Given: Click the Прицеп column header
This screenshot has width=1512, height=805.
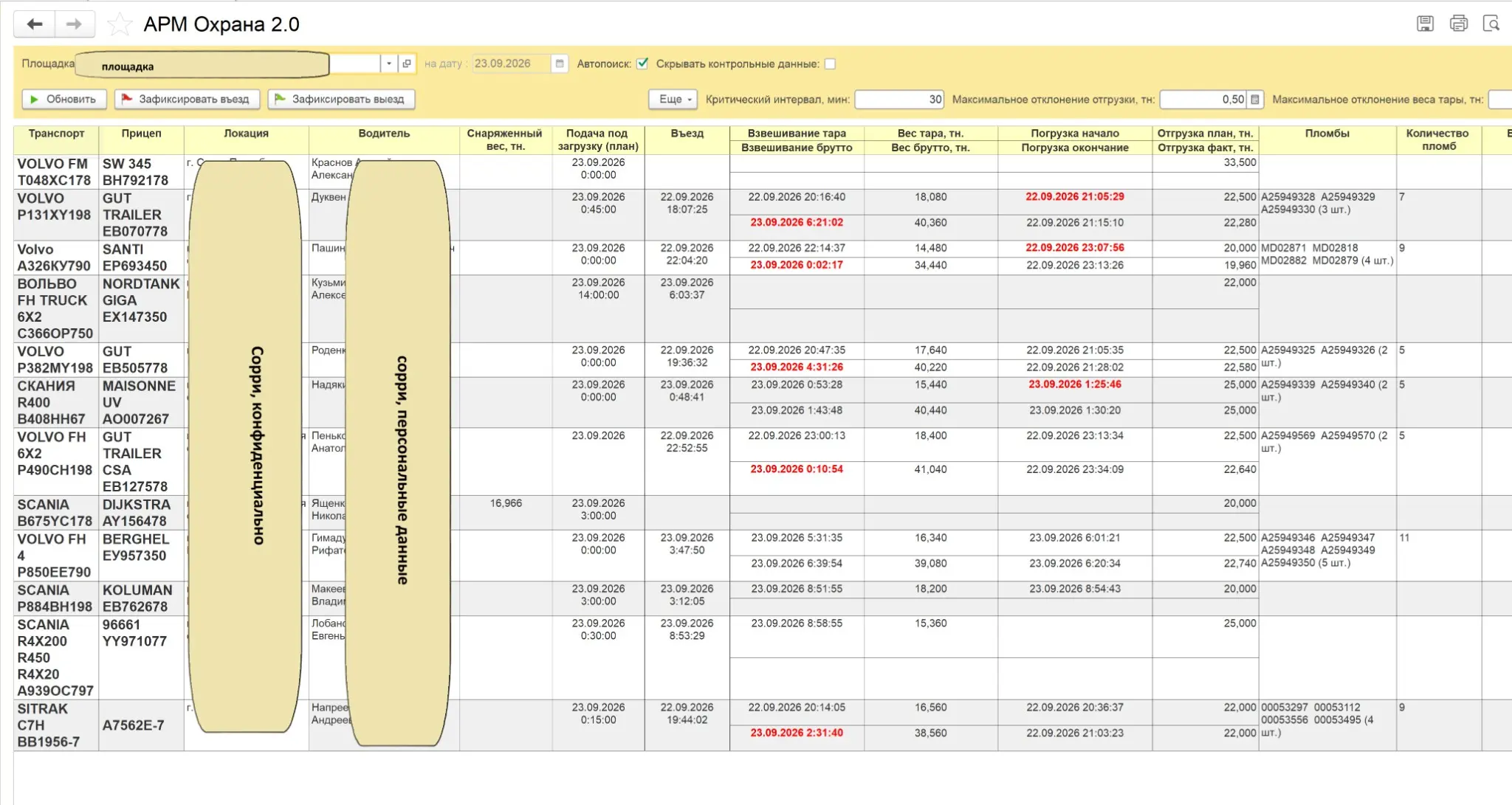Looking at the screenshot, I should click(141, 140).
